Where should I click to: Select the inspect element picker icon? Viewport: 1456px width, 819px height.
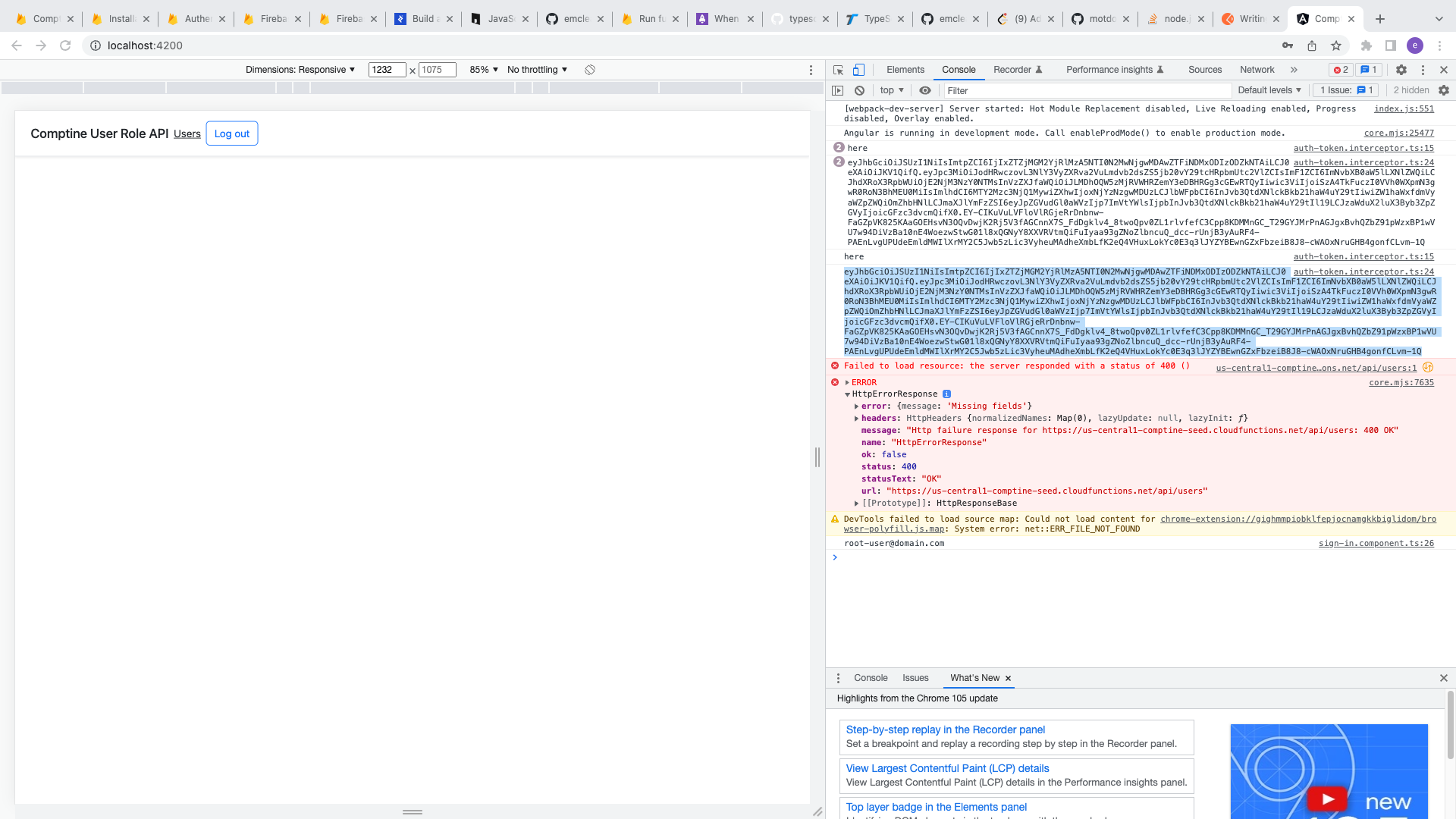click(x=837, y=70)
